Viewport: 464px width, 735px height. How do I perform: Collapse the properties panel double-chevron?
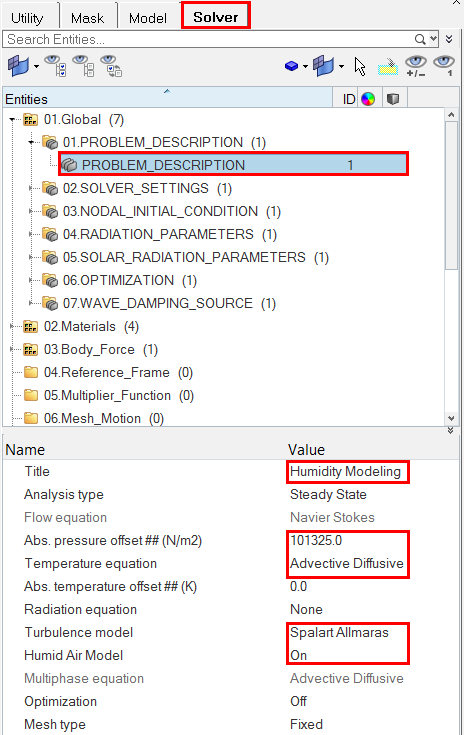(450, 430)
